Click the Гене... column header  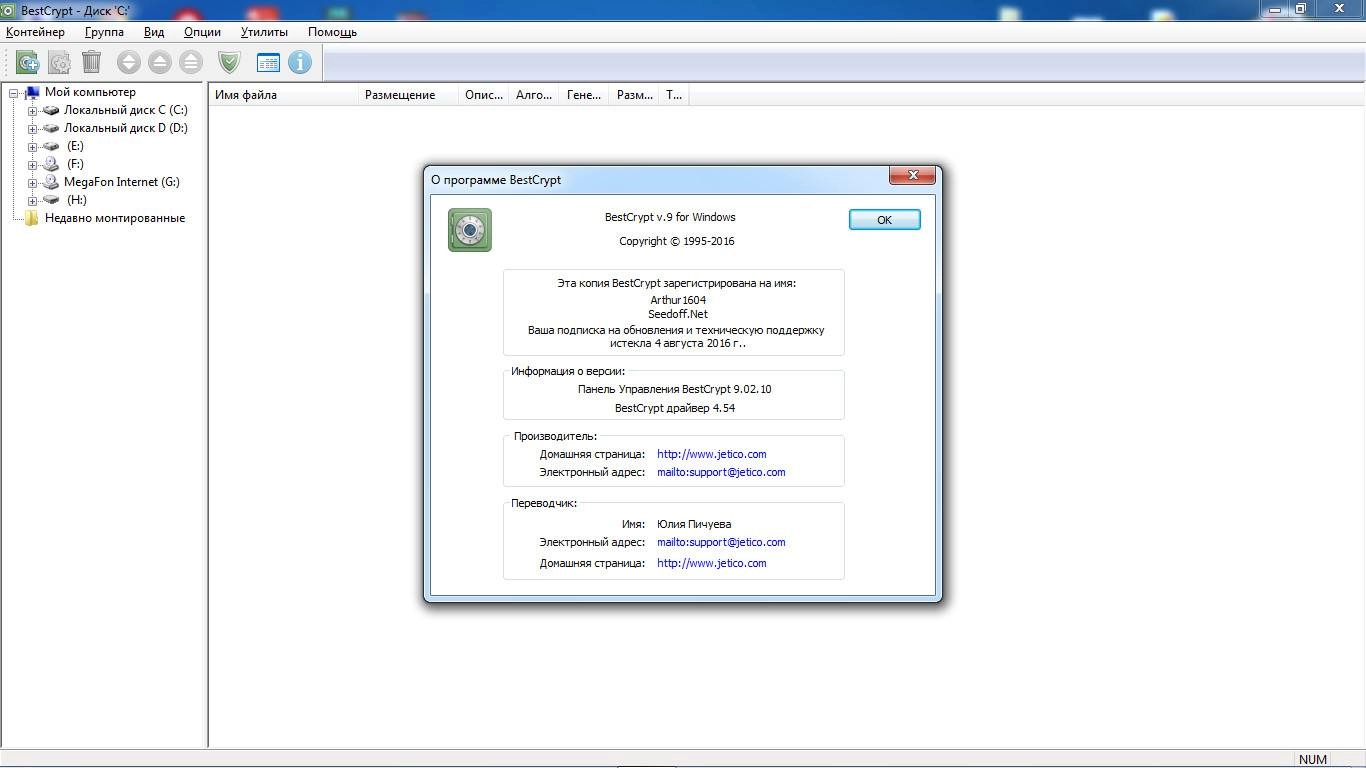tap(584, 95)
